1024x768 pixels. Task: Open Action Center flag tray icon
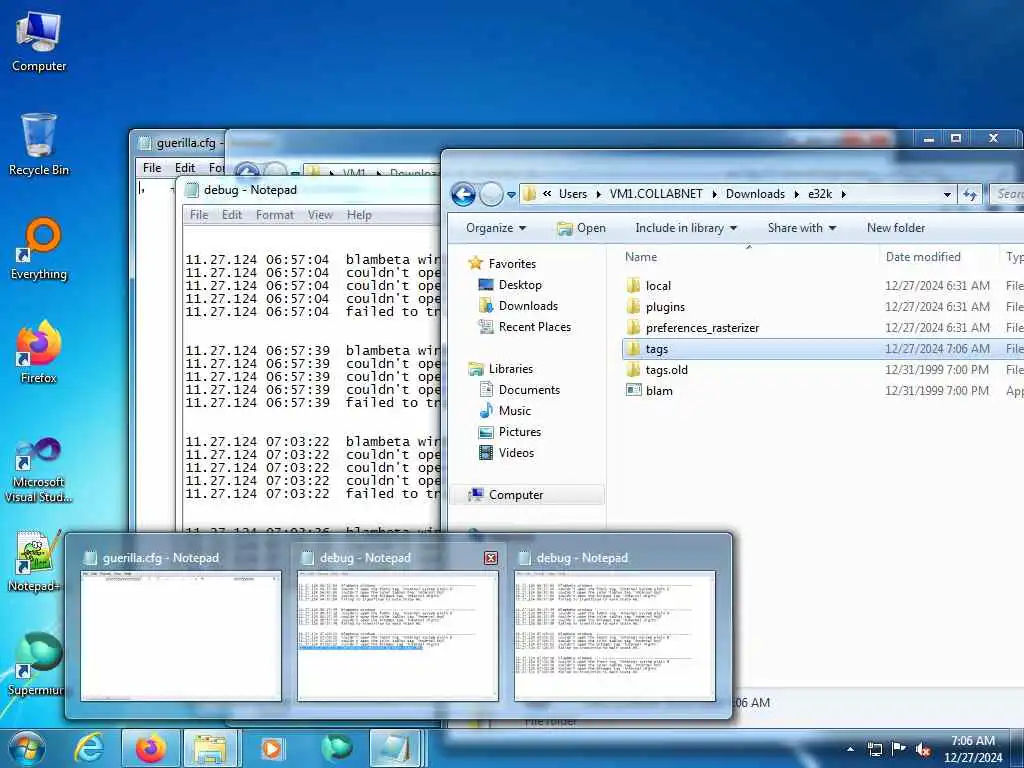(x=898, y=749)
